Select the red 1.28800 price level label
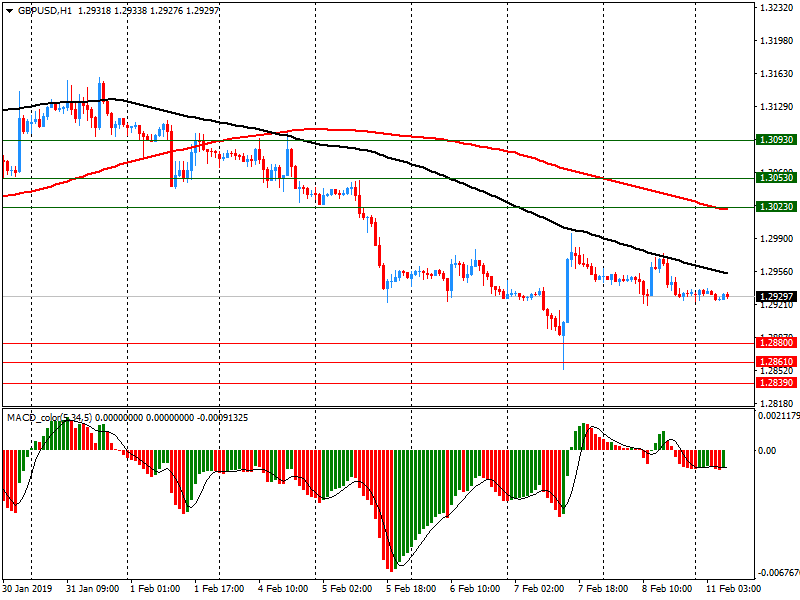800x600 pixels. (x=775, y=343)
